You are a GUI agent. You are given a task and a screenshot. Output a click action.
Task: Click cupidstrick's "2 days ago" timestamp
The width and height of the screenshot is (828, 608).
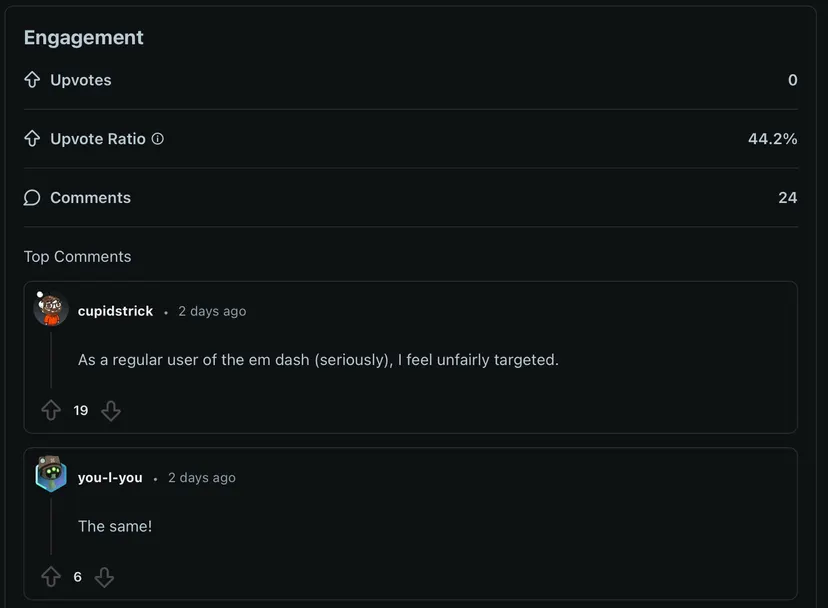point(212,311)
